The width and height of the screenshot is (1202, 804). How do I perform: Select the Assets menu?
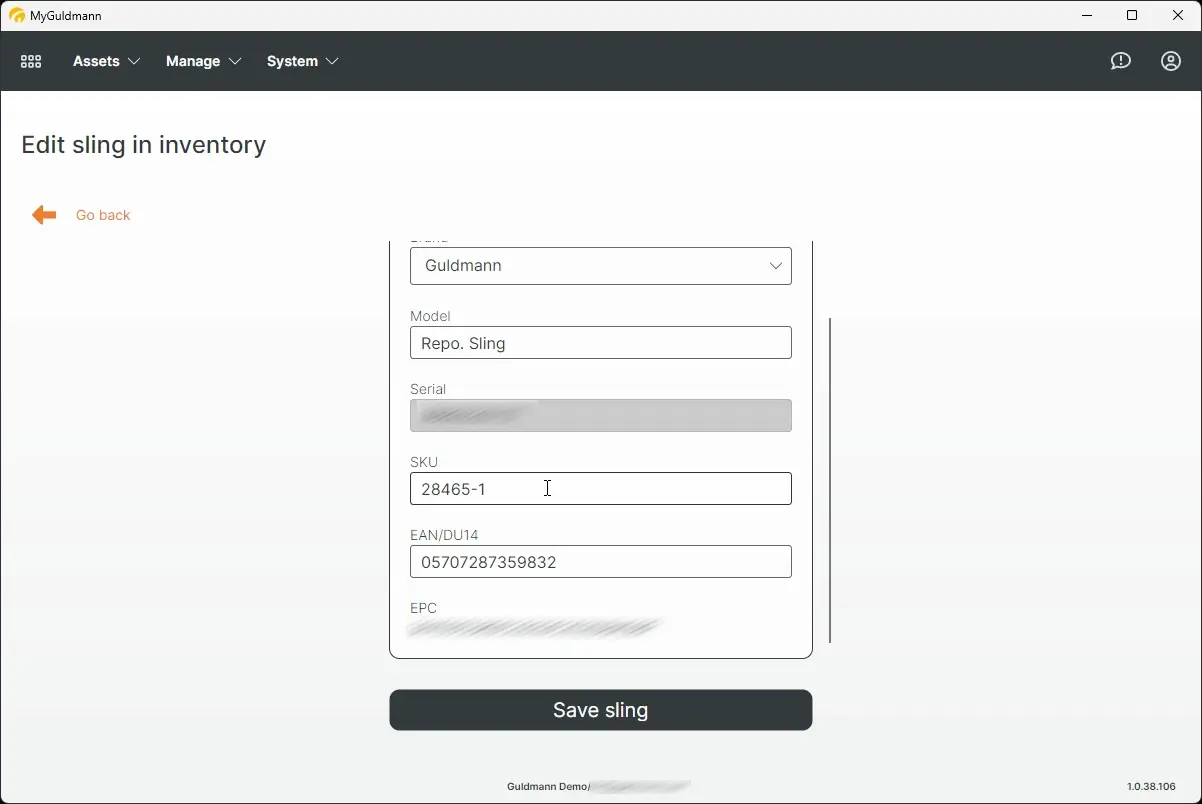click(x=95, y=61)
